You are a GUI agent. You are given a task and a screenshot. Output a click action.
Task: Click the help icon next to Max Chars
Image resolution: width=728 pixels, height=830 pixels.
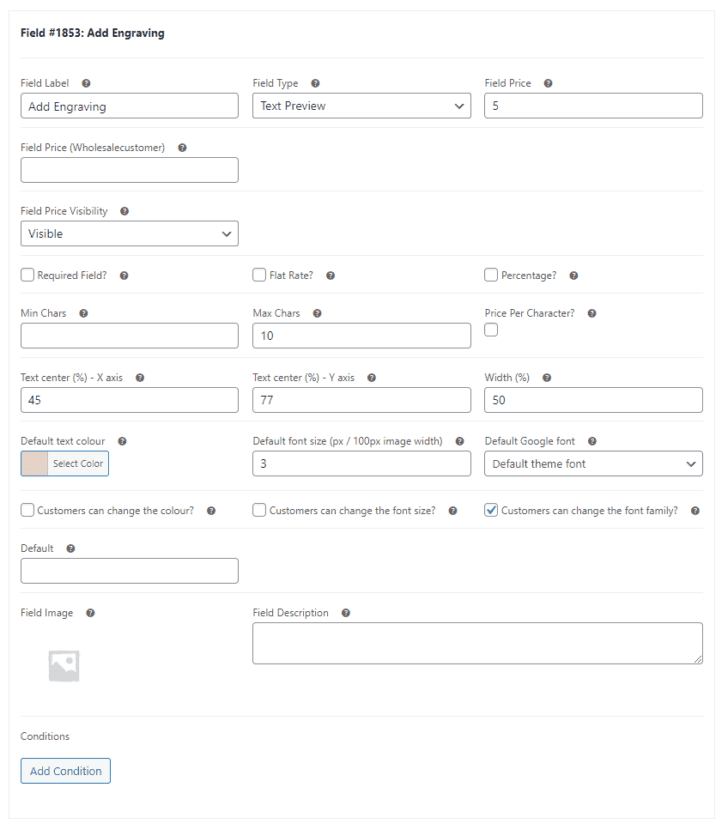pos(315,313)
